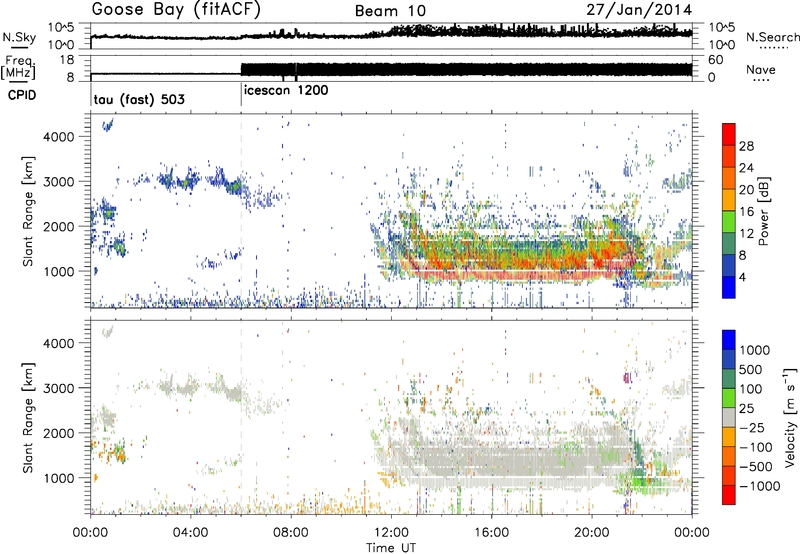Click the '08:00' time tick label
Image resolution: width=800 pixels, height=554 pixels.
(291, 533)
